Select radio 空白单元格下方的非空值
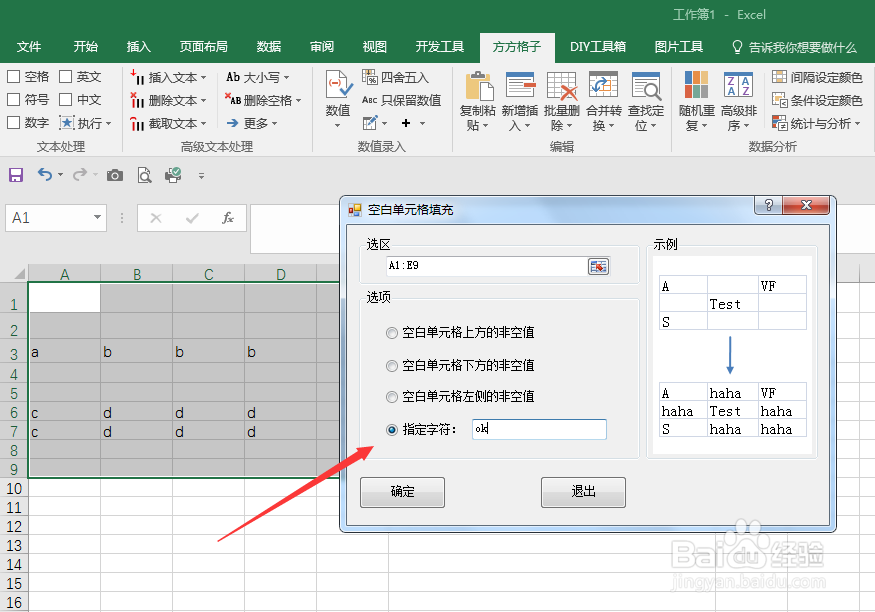875x612 pixels. 392,366
